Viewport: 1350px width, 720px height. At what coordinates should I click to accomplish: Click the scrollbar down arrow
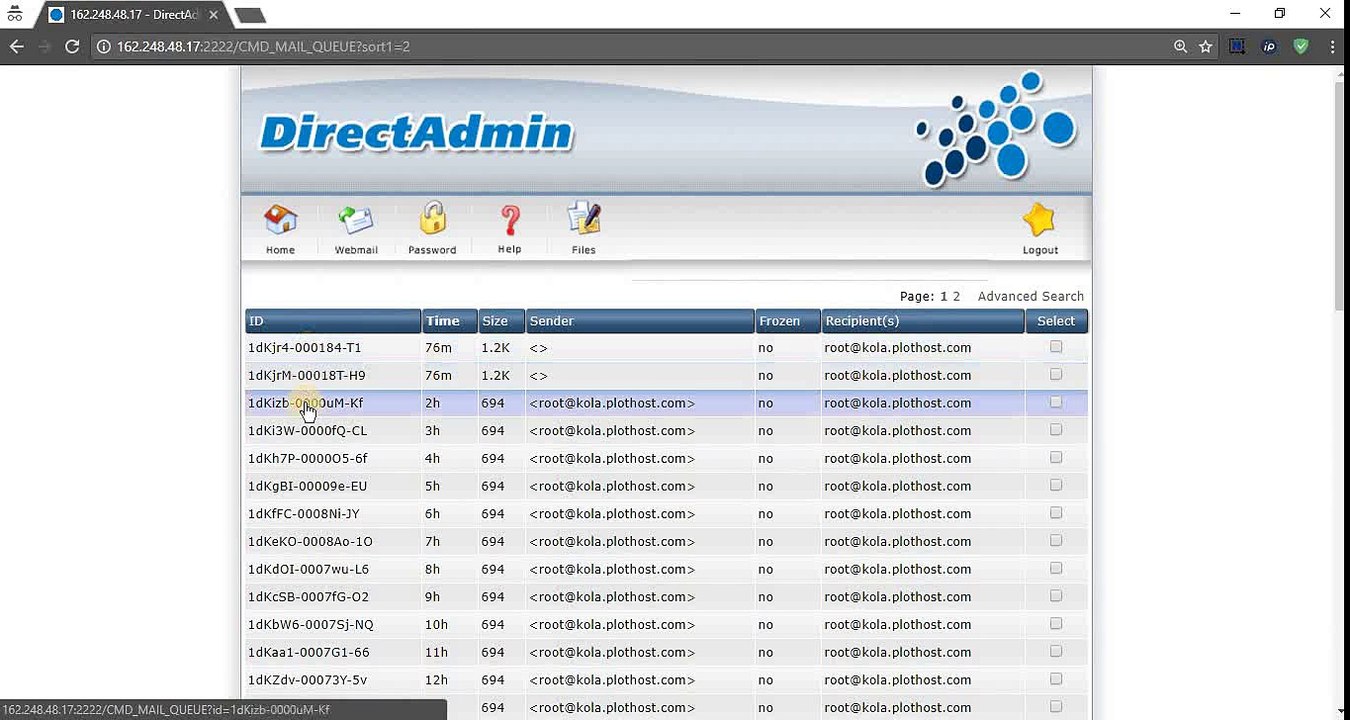(x=1341, y=711)
